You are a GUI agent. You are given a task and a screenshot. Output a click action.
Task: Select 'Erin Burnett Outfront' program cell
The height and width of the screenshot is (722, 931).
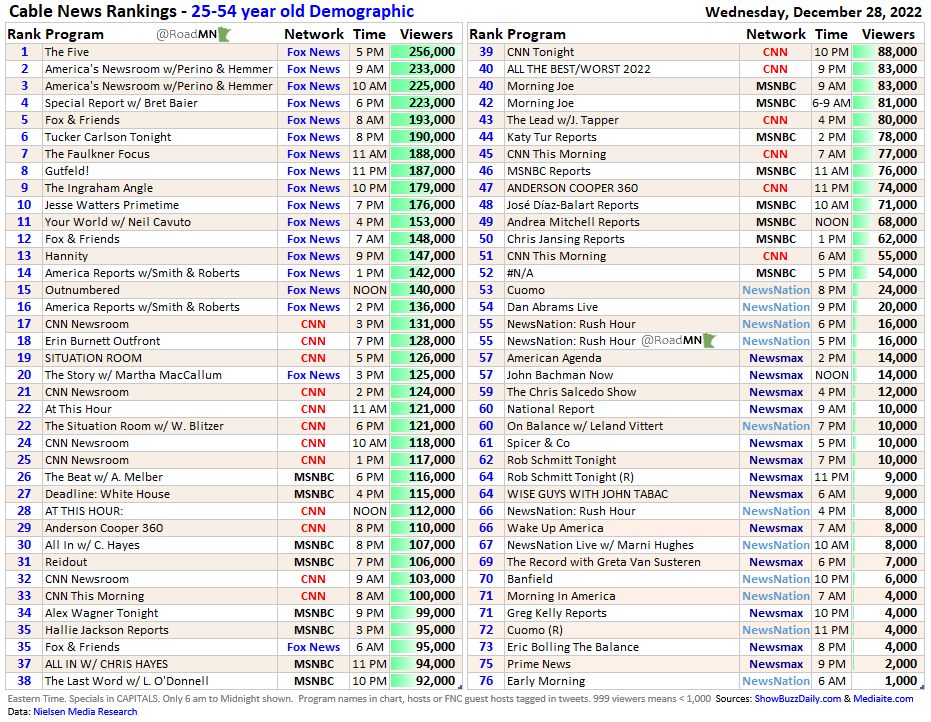pyautogui.click(x=160, y=341)
